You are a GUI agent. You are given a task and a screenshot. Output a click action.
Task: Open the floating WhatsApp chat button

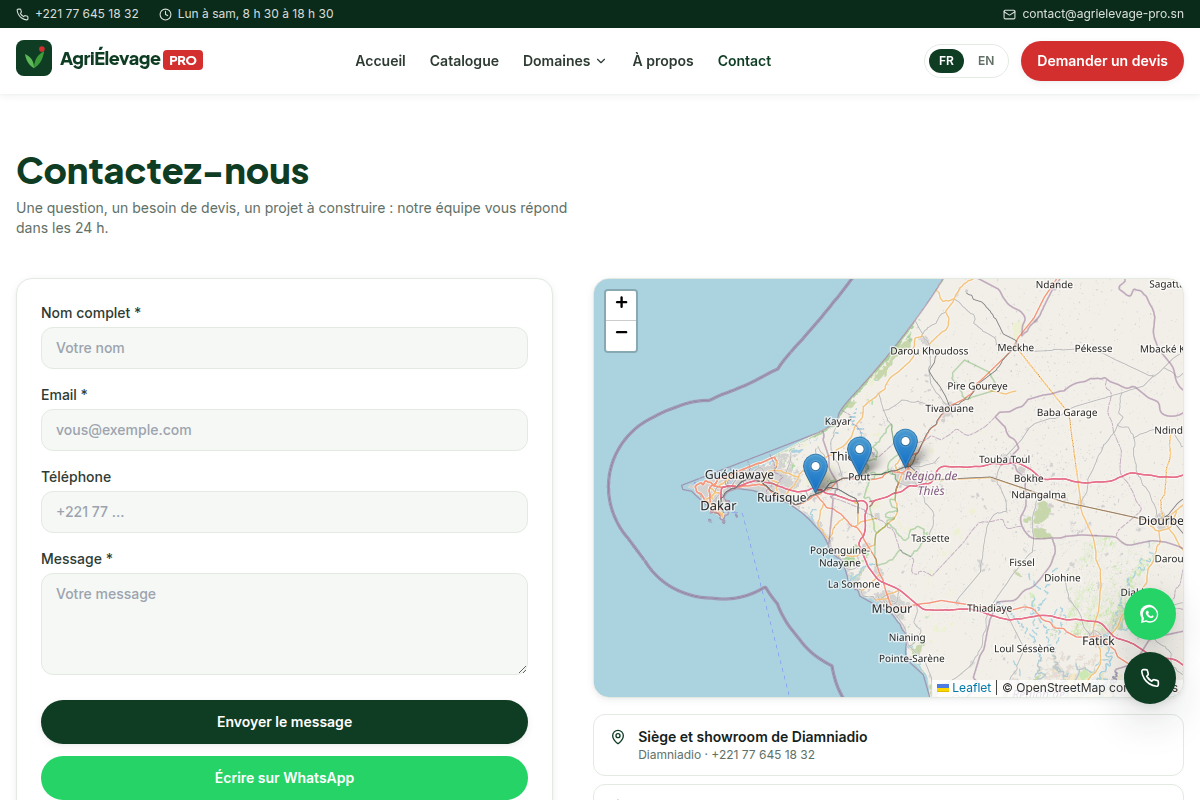click(x=1150, y=614)
